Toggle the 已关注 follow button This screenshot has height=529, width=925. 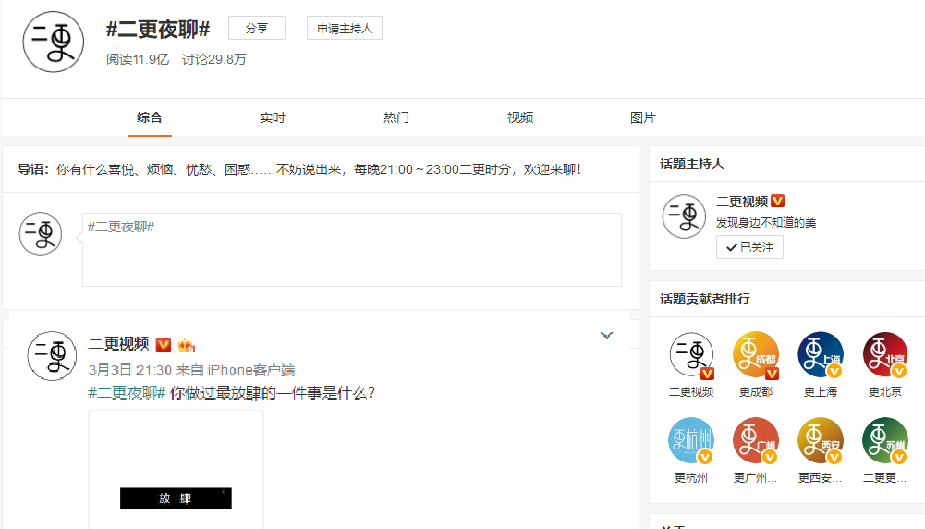click(750, 247)
